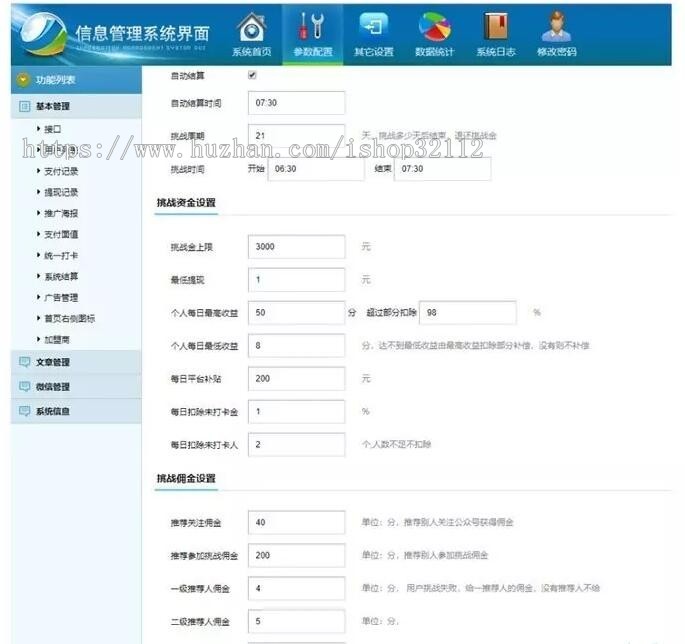The height and width of the screenshot is (644, 685).
Task: Click the 个人每日最高收益 field showing 50
Action: (296, 313)
